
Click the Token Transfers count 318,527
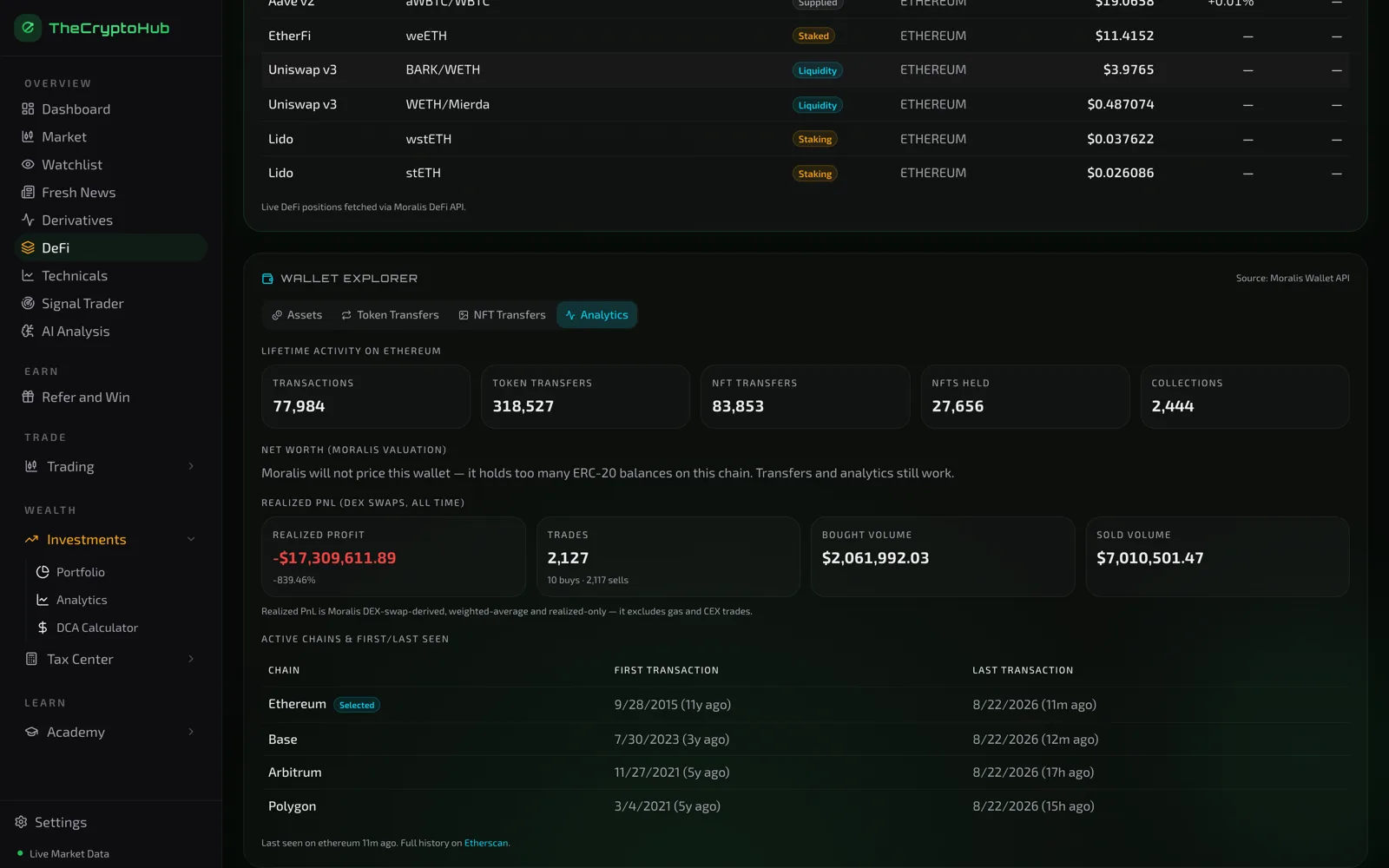pos(523,406)
